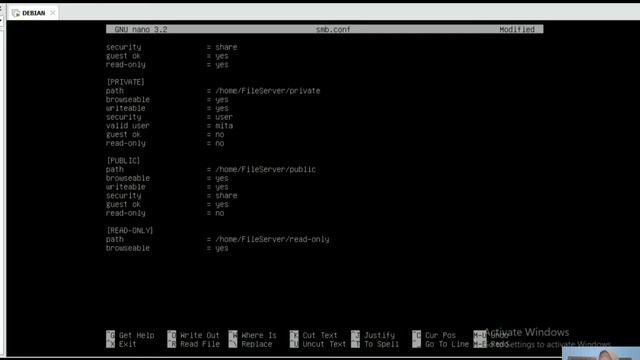Click the ^U Uncut Text shortcut

pos(318,344)
